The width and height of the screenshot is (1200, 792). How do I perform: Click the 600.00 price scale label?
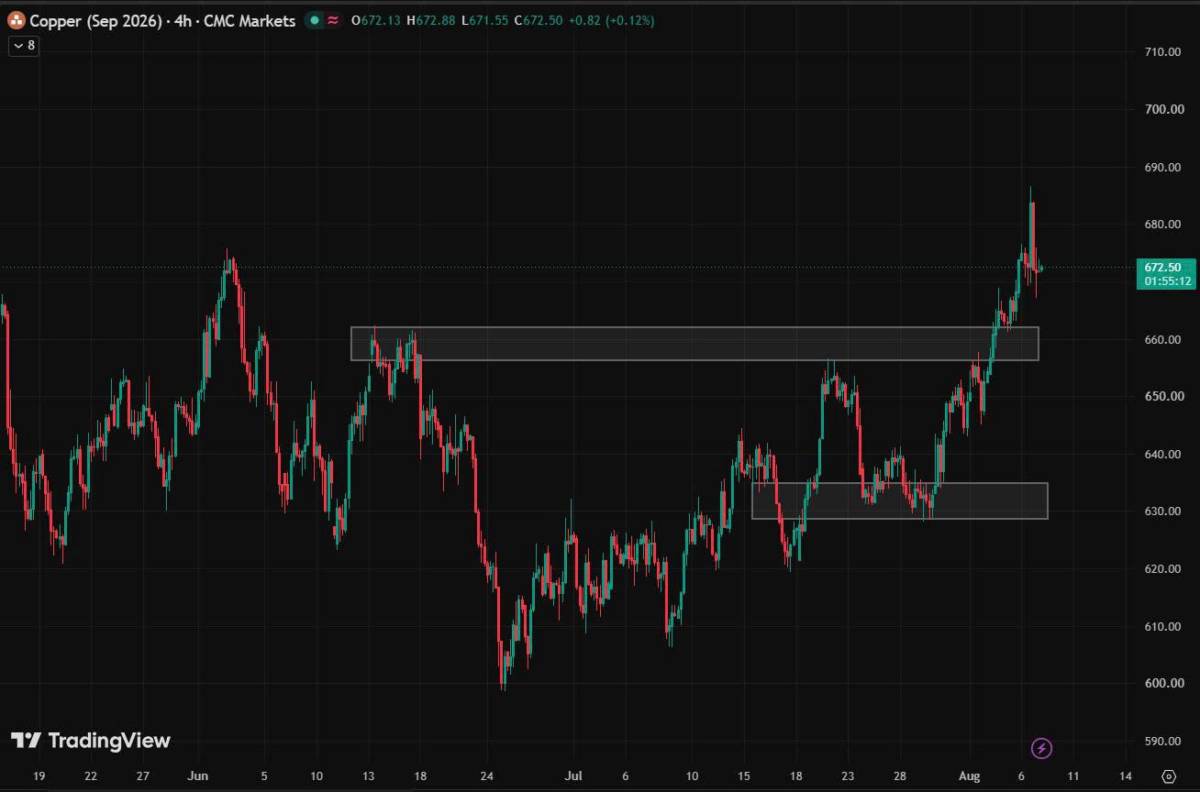click(1163, 684)
